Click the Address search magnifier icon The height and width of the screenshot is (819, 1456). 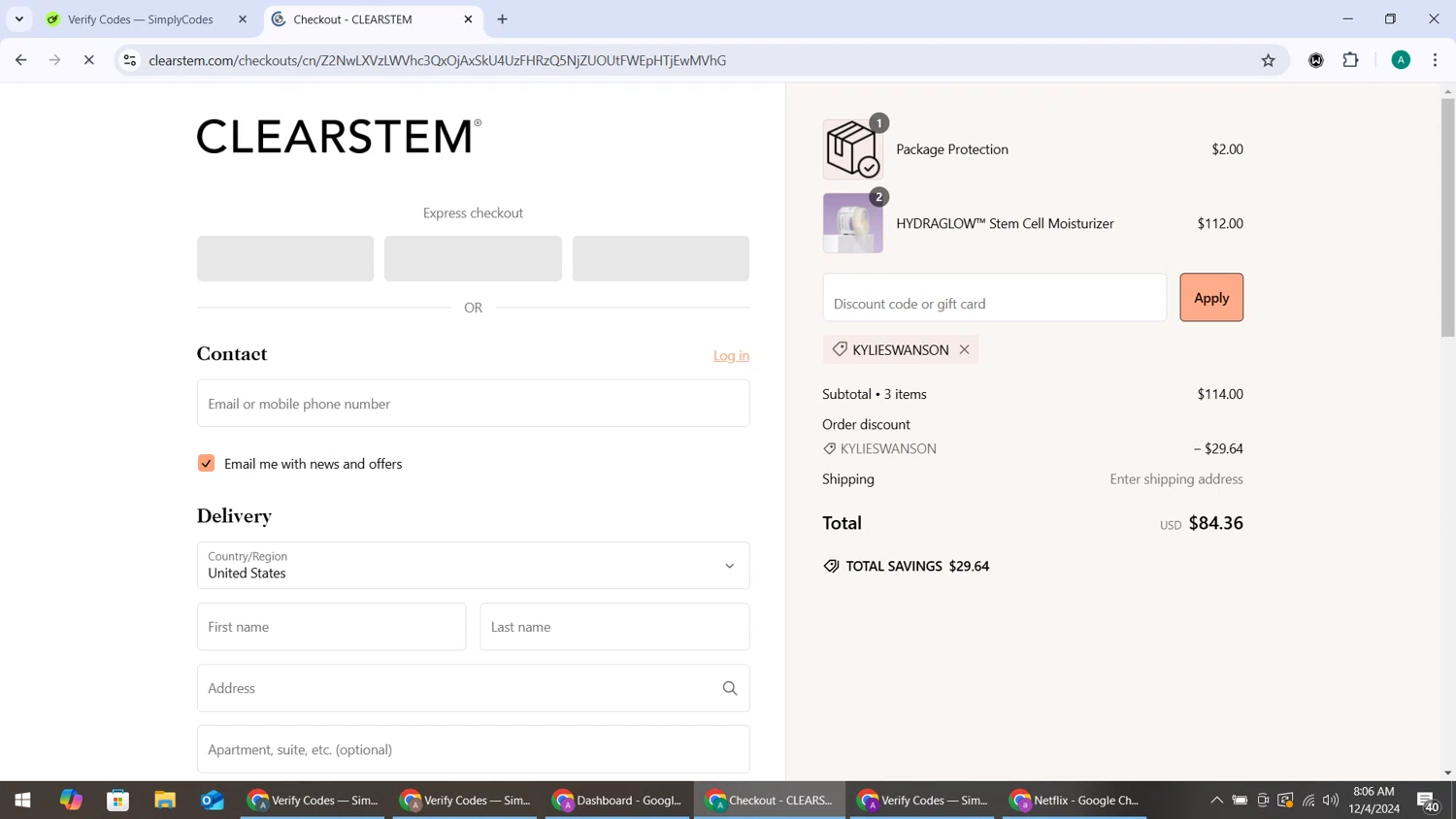coord(730,688)
